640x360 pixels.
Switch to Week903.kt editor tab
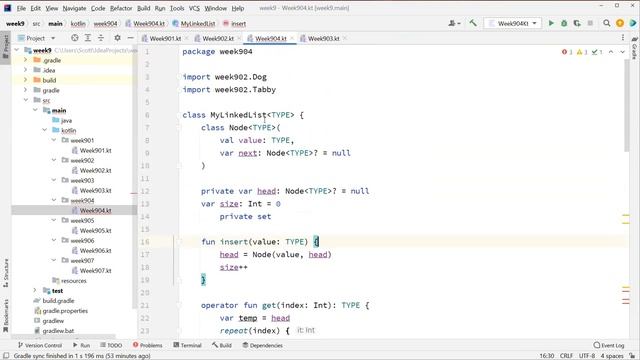click(323, 38)
